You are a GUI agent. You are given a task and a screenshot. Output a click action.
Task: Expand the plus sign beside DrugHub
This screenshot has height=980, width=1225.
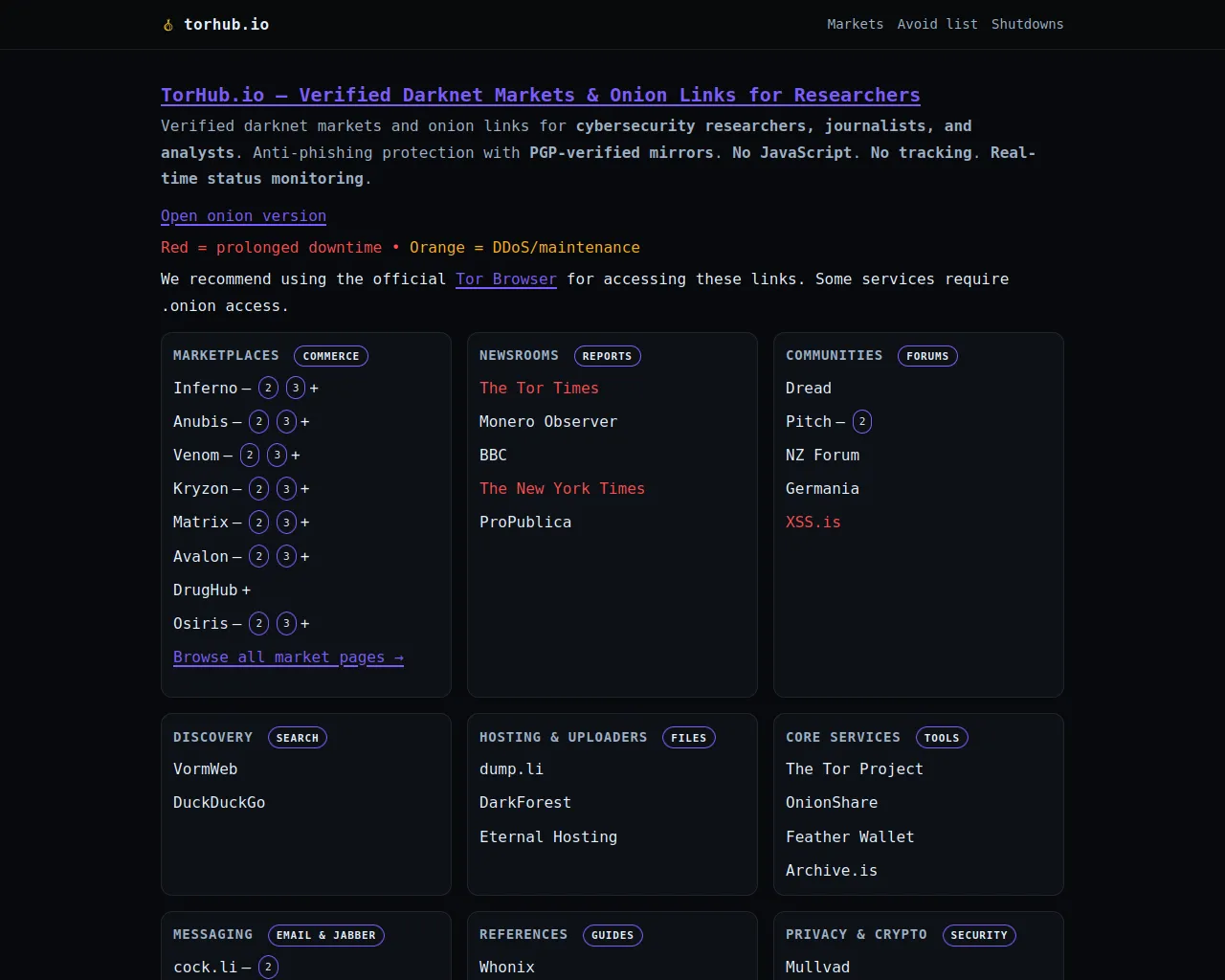246,590
